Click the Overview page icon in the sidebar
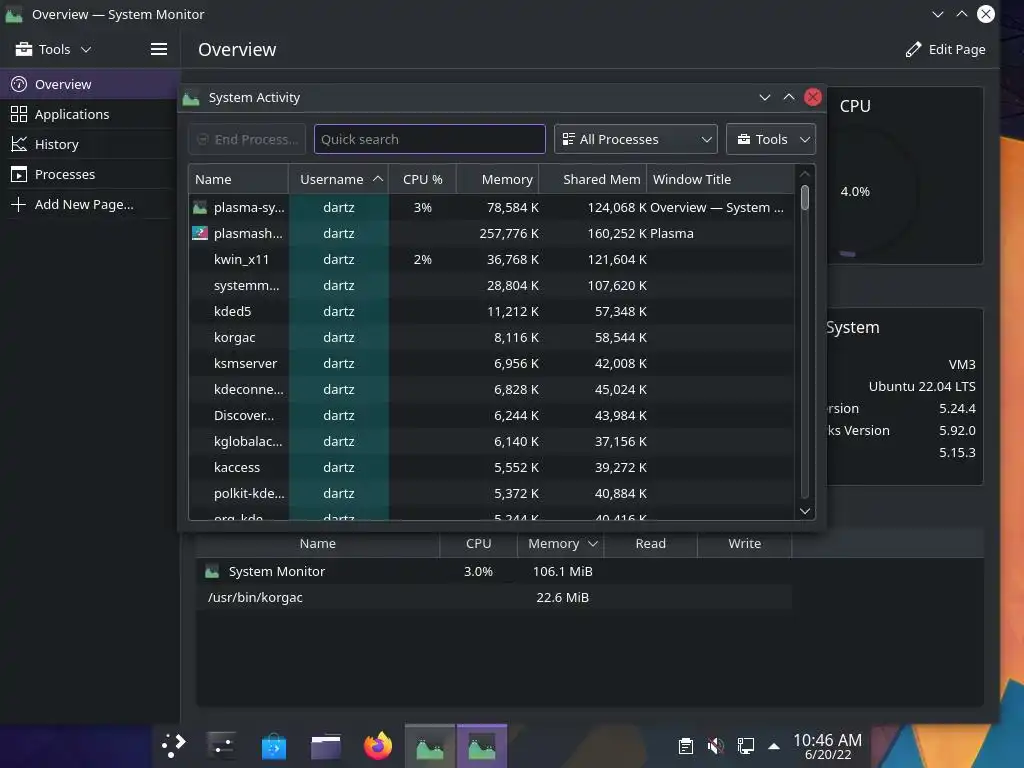This screenshot has height=768, width=1024. pos(19,84)
